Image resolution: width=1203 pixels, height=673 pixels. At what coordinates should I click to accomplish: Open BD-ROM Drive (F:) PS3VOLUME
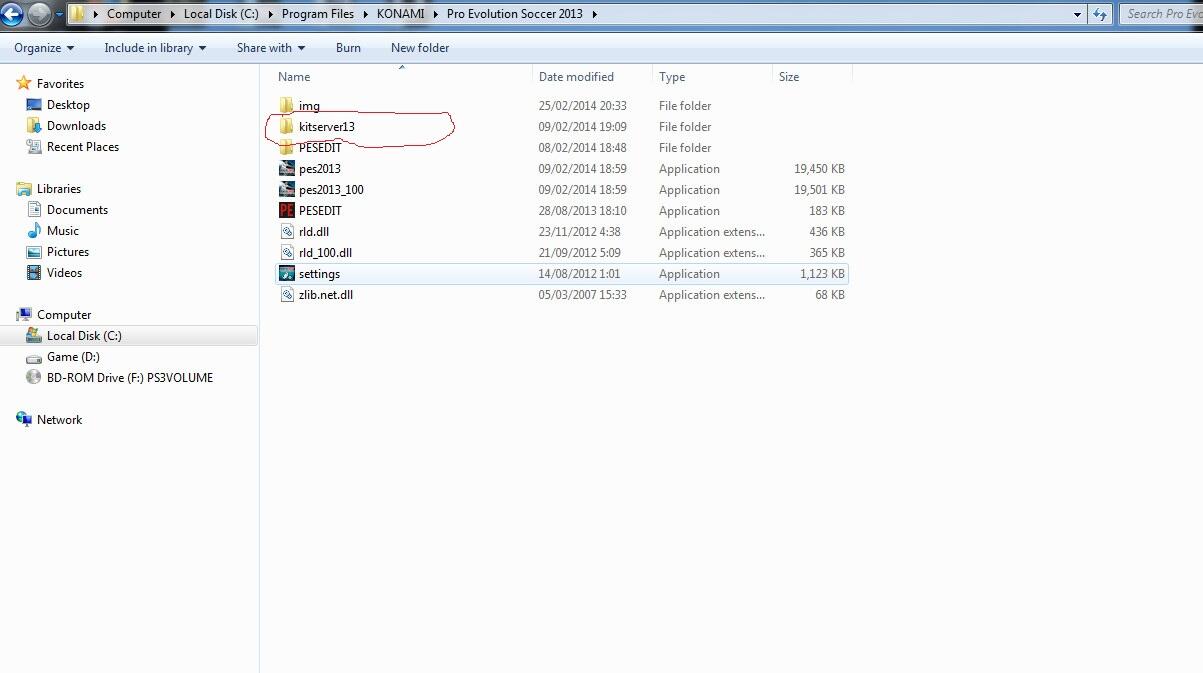pyautogui.click(x=130, y=378)
